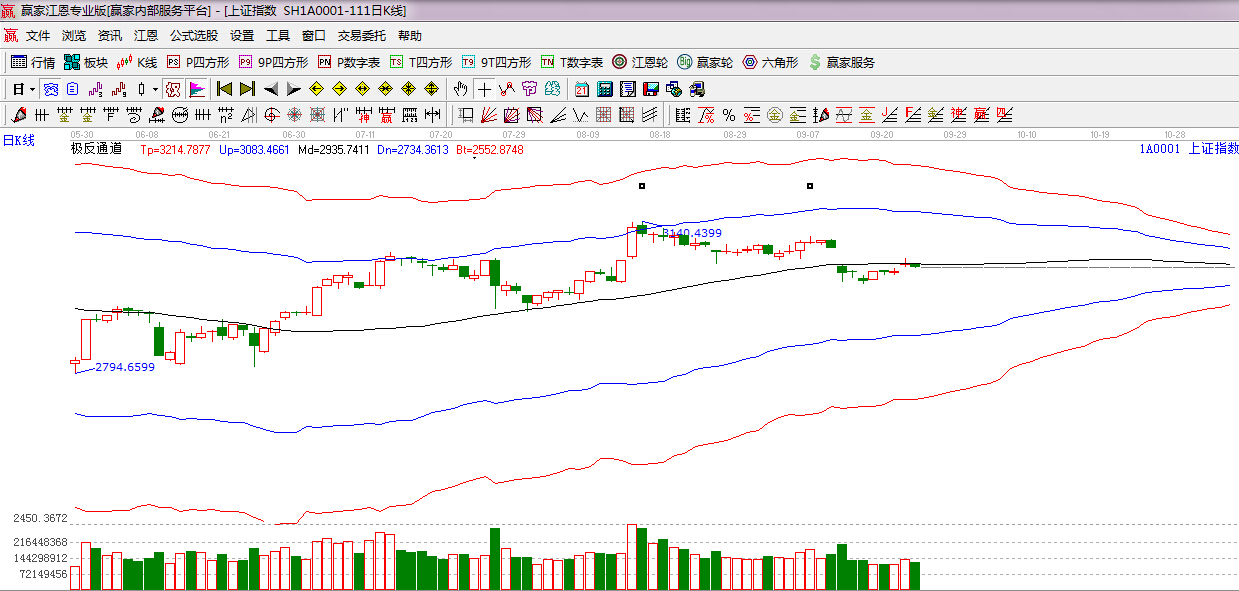Expand the candlestick style dropdown arrow
This screenshot has height=591, width=1239.
[x=155, y=89]
